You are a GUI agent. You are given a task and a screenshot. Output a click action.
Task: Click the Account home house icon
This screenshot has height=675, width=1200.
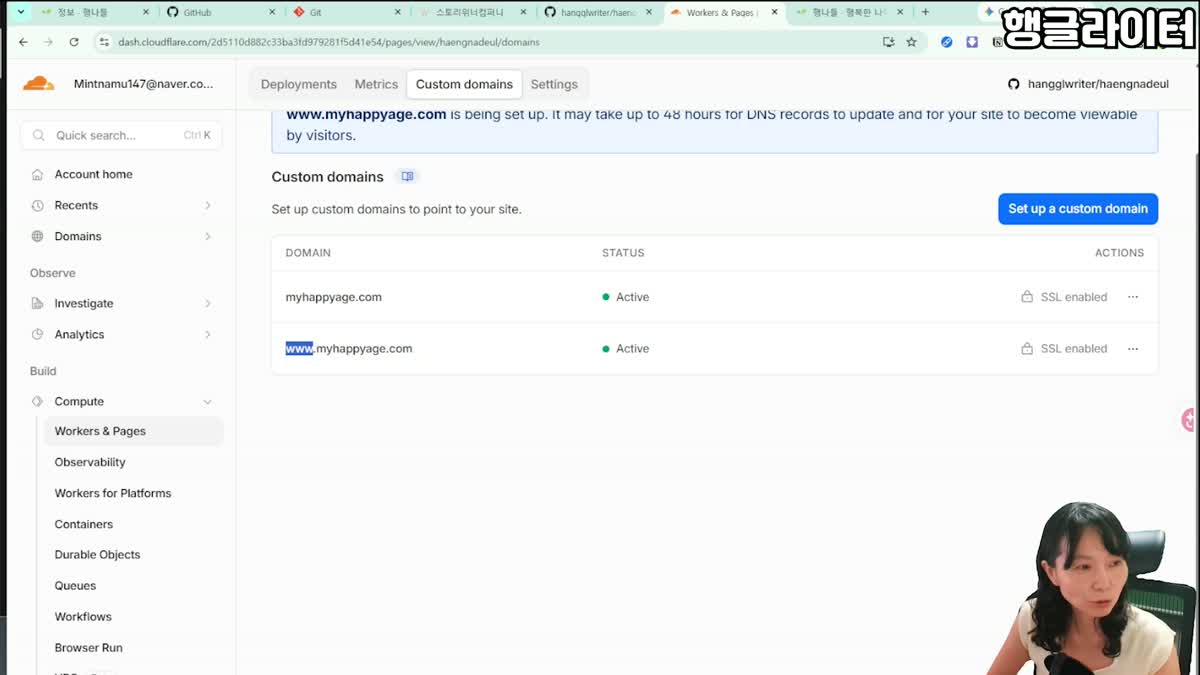coord(37,174)
